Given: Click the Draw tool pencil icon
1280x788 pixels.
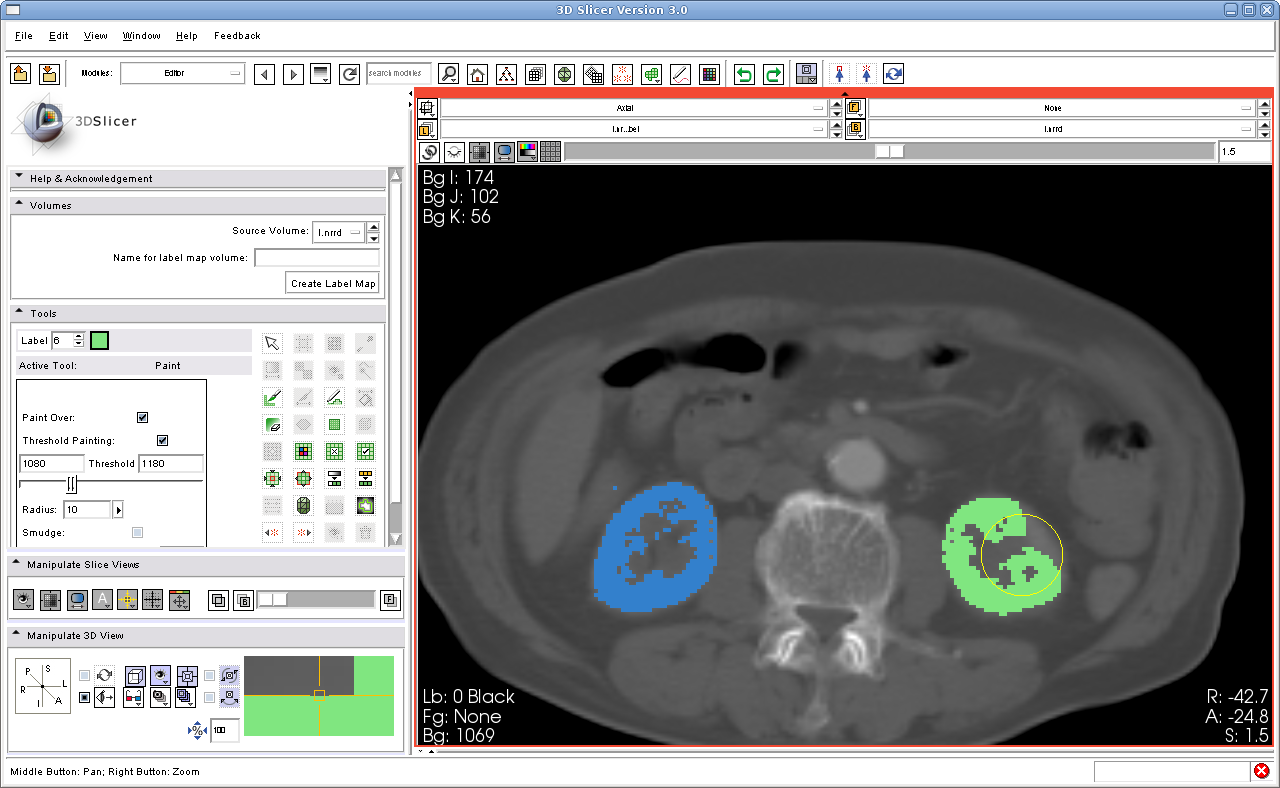Looking at the screenshot, I should [335, 397].
